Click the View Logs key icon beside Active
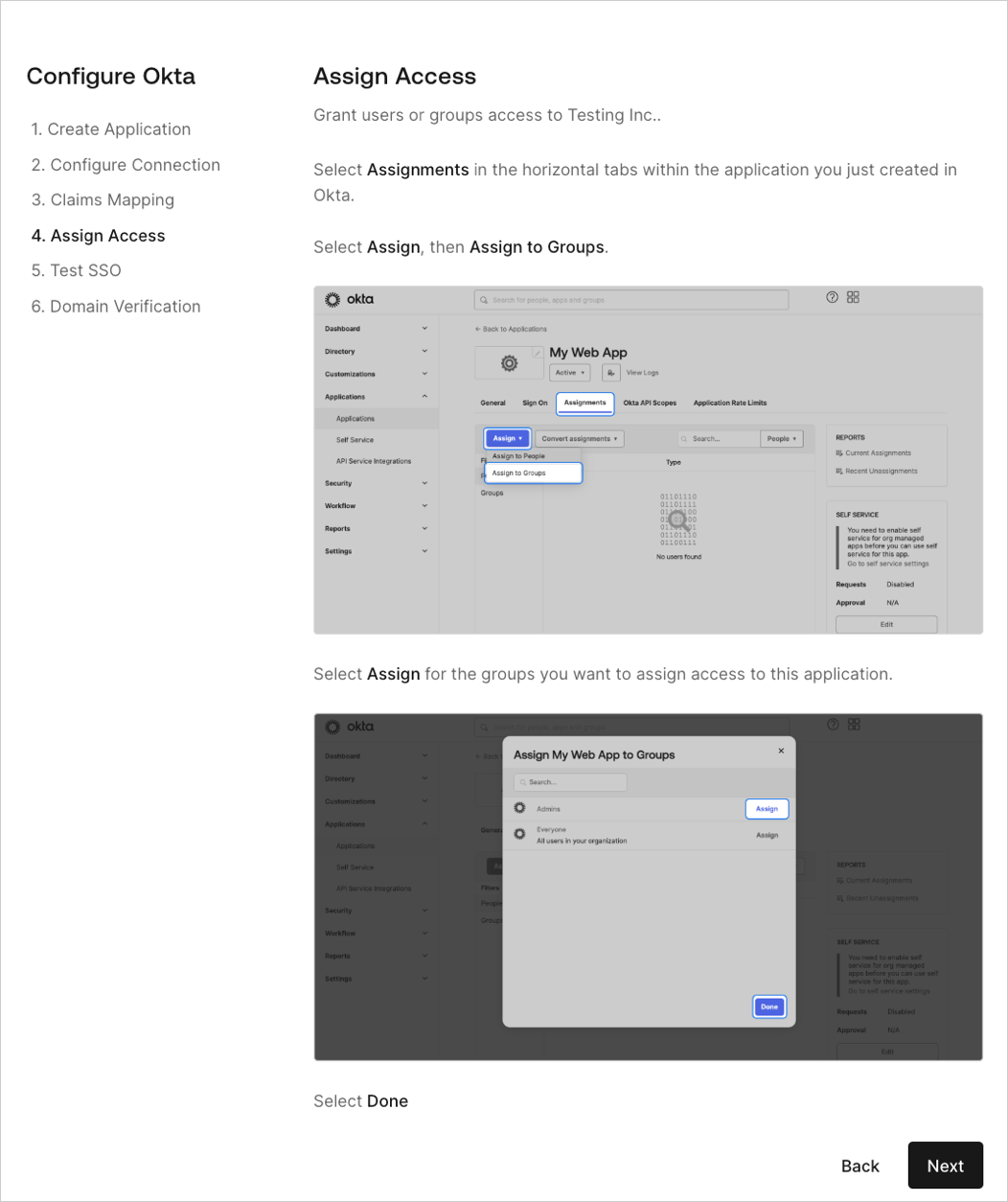The image size is (1008, 1202). point(610,372)
